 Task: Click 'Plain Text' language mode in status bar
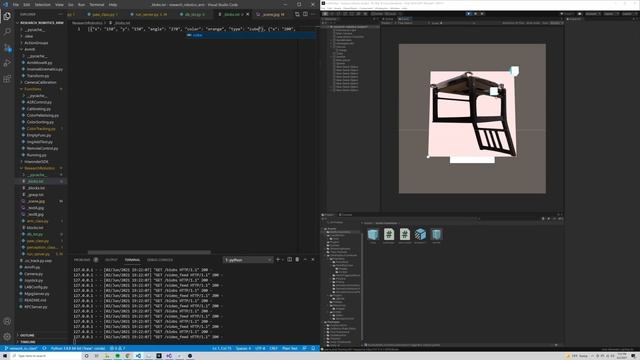(290, 349)
